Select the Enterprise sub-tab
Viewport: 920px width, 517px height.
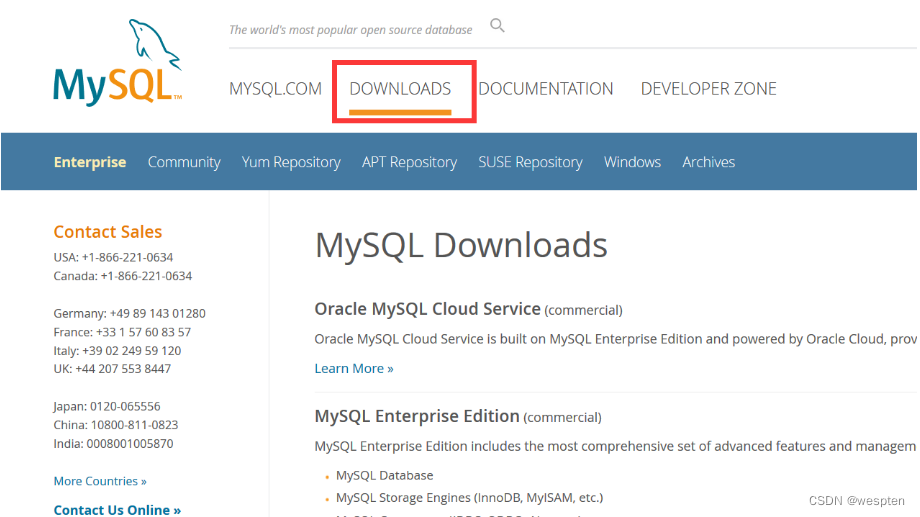click(x=90, y=162)
